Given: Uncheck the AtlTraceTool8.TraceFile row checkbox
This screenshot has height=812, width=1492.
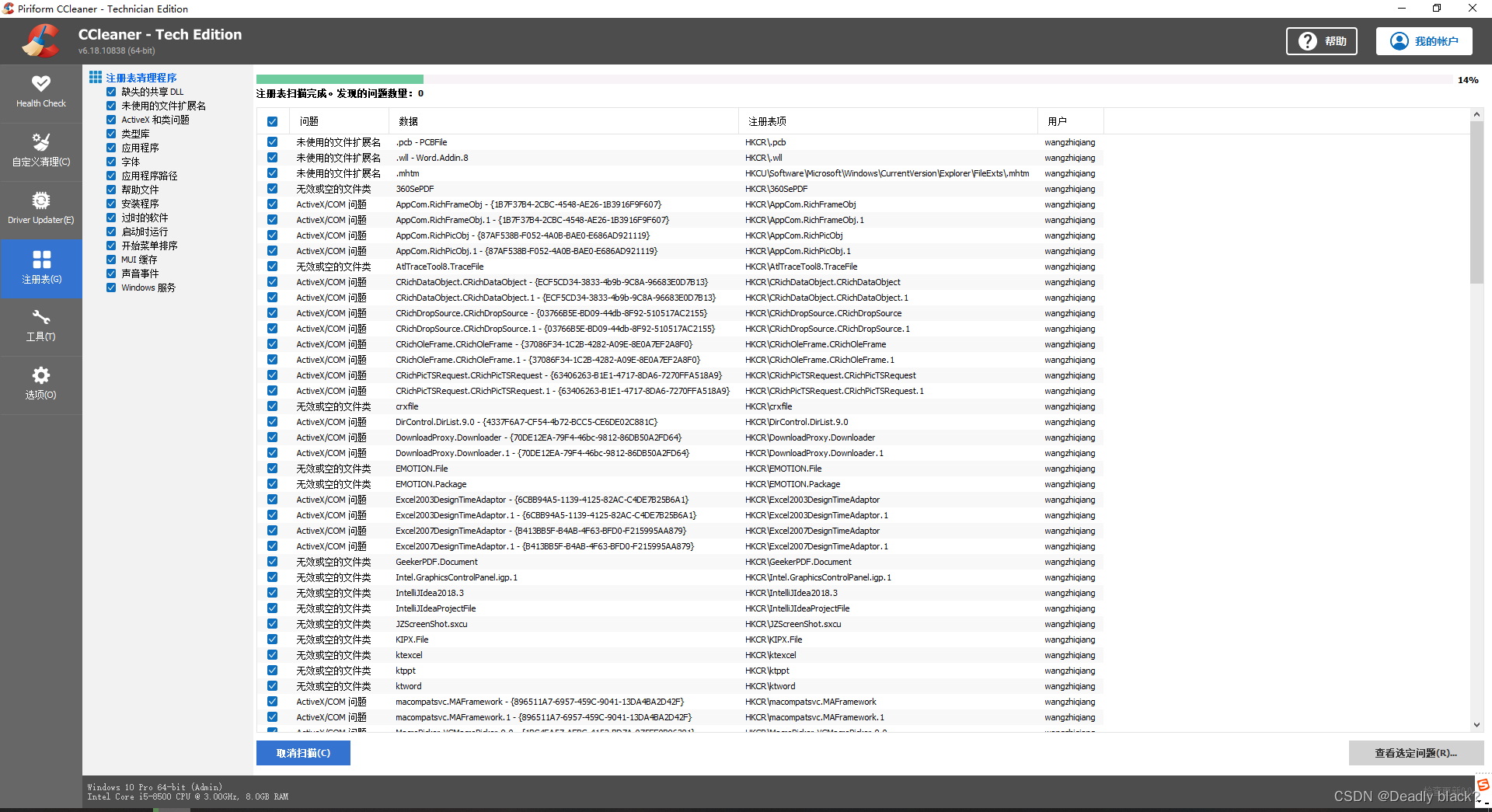Looking at the screenshot, I should [x=272, y=267].
